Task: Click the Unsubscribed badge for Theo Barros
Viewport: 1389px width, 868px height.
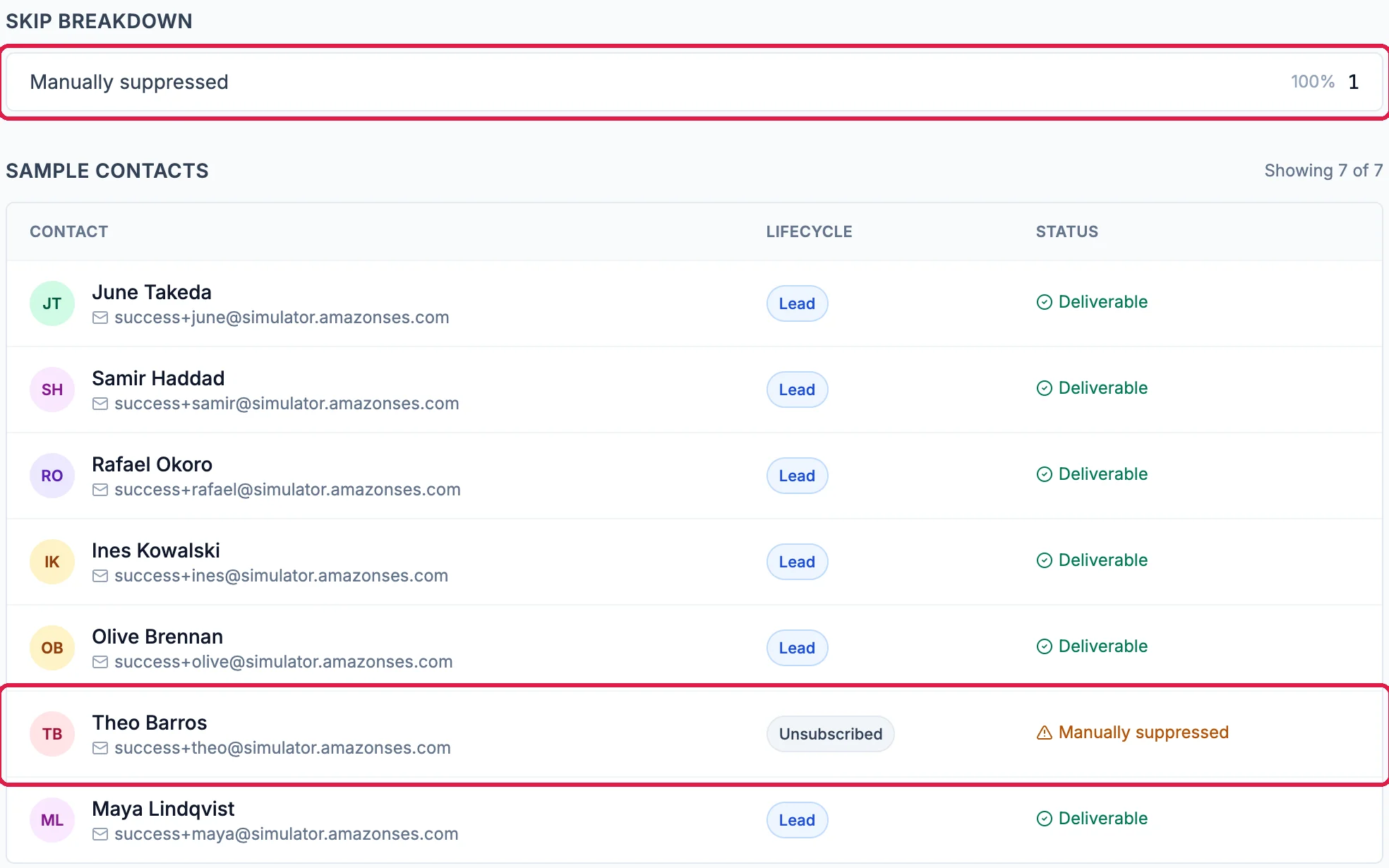Action: point(831,734)
